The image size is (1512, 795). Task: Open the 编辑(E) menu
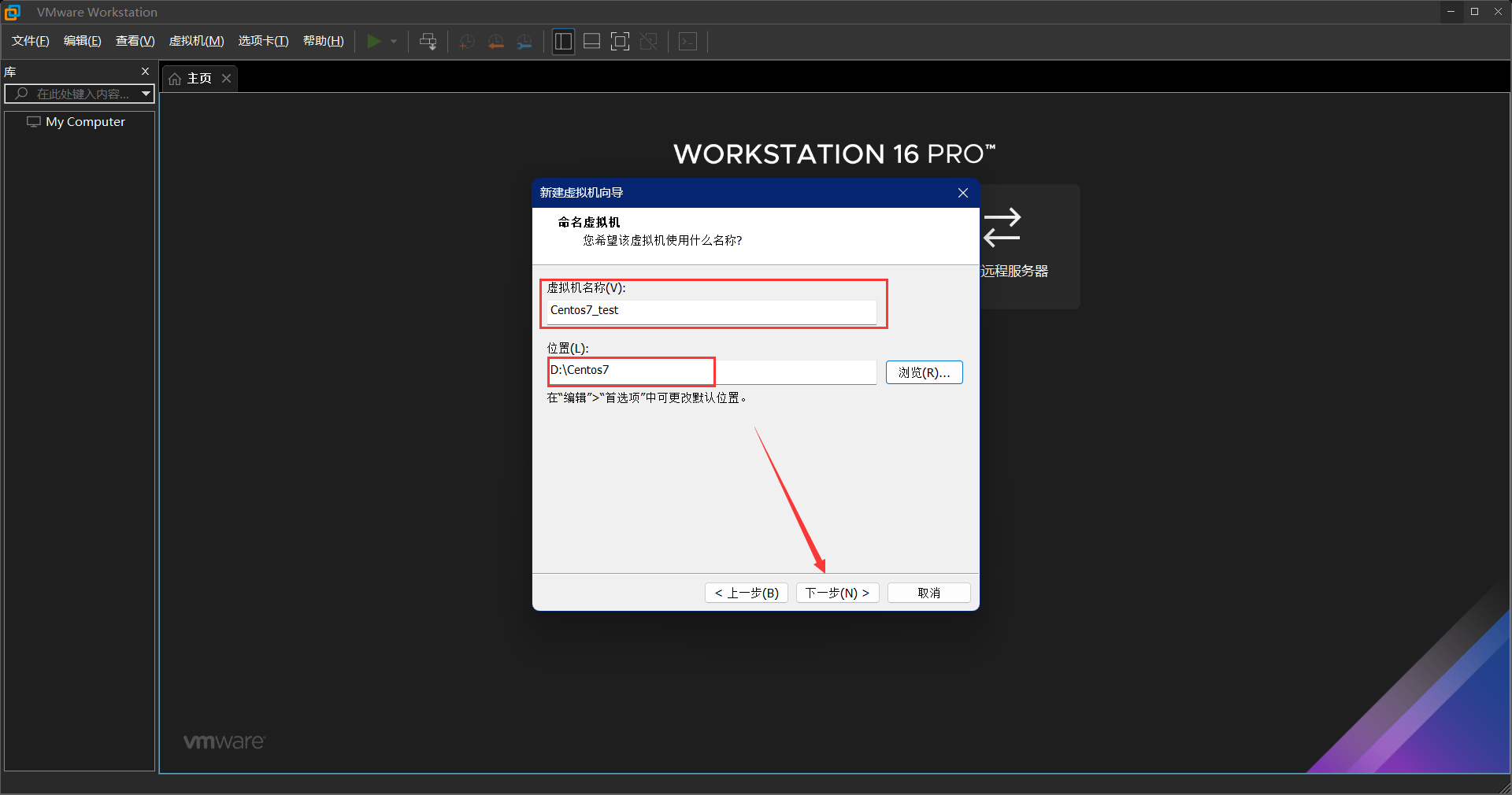click(83, 41)
